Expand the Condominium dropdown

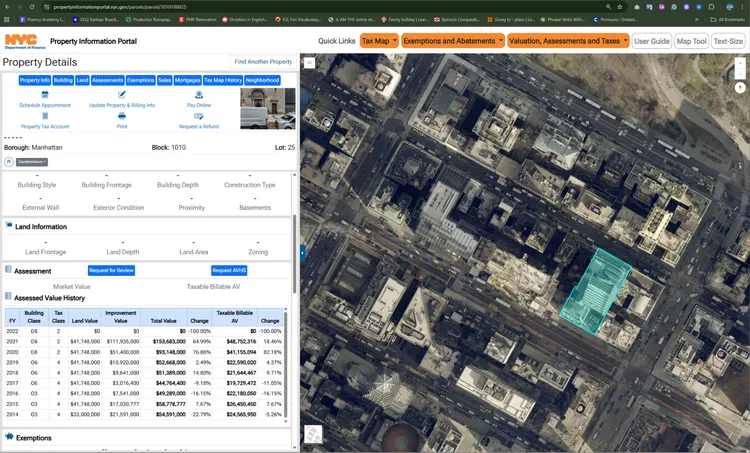click(x=32, y=161)
